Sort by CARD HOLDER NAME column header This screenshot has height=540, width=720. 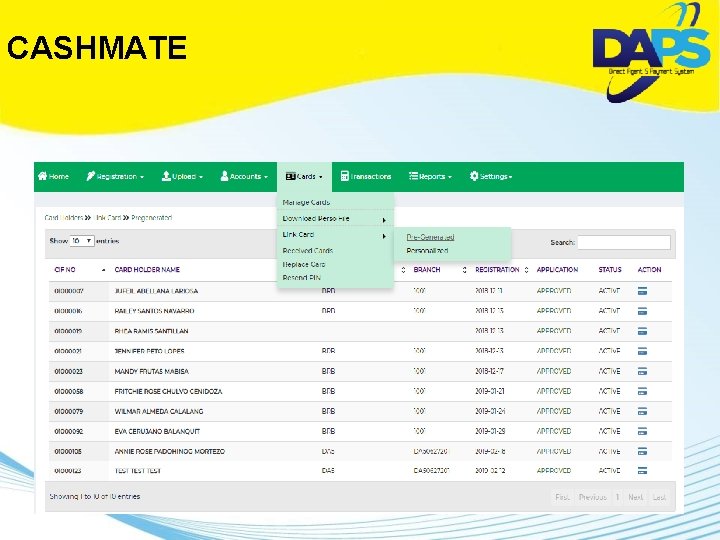[x=147, y=270]
